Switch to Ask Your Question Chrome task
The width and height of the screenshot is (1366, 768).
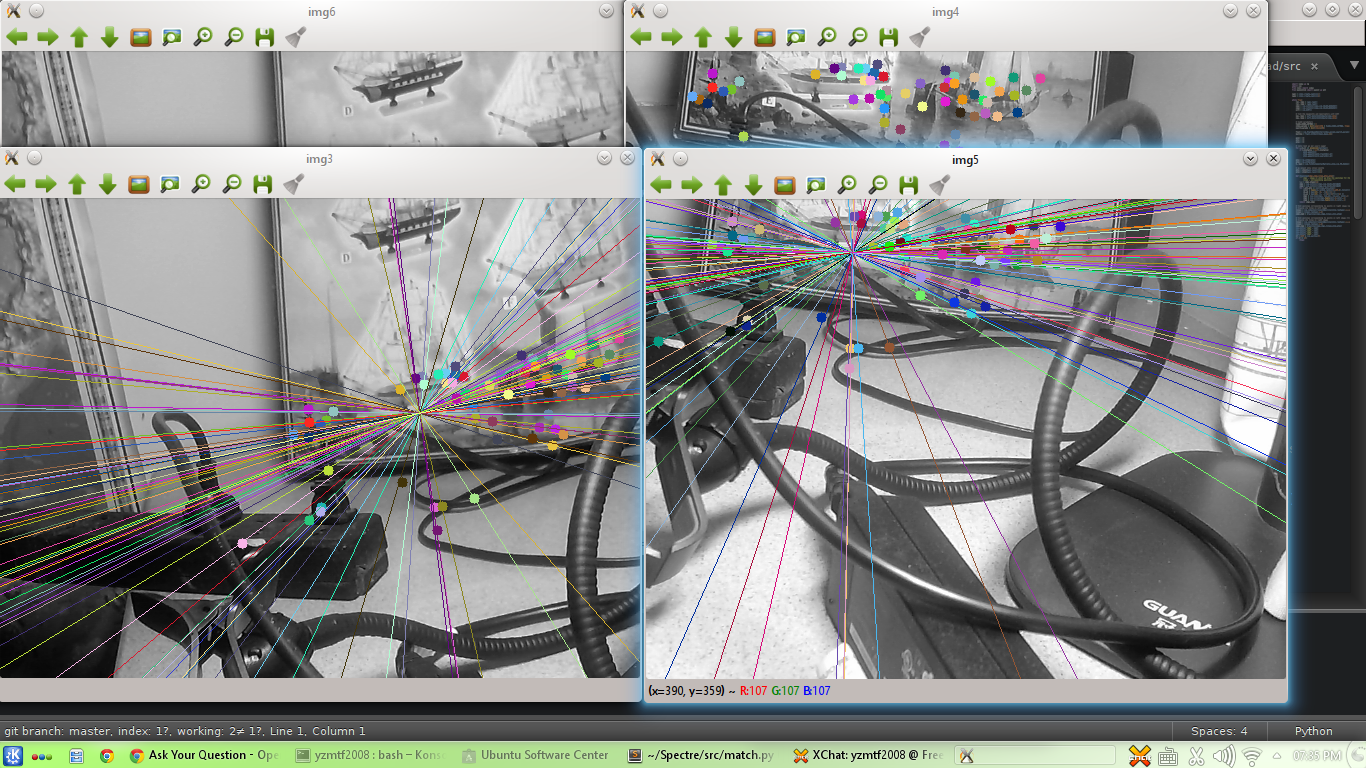[204, 755]
